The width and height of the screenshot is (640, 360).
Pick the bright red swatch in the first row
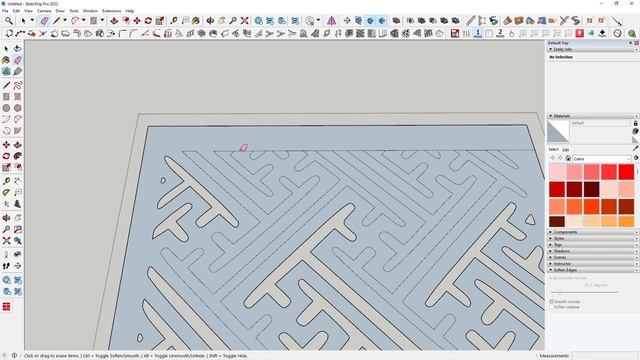point(626,172)
